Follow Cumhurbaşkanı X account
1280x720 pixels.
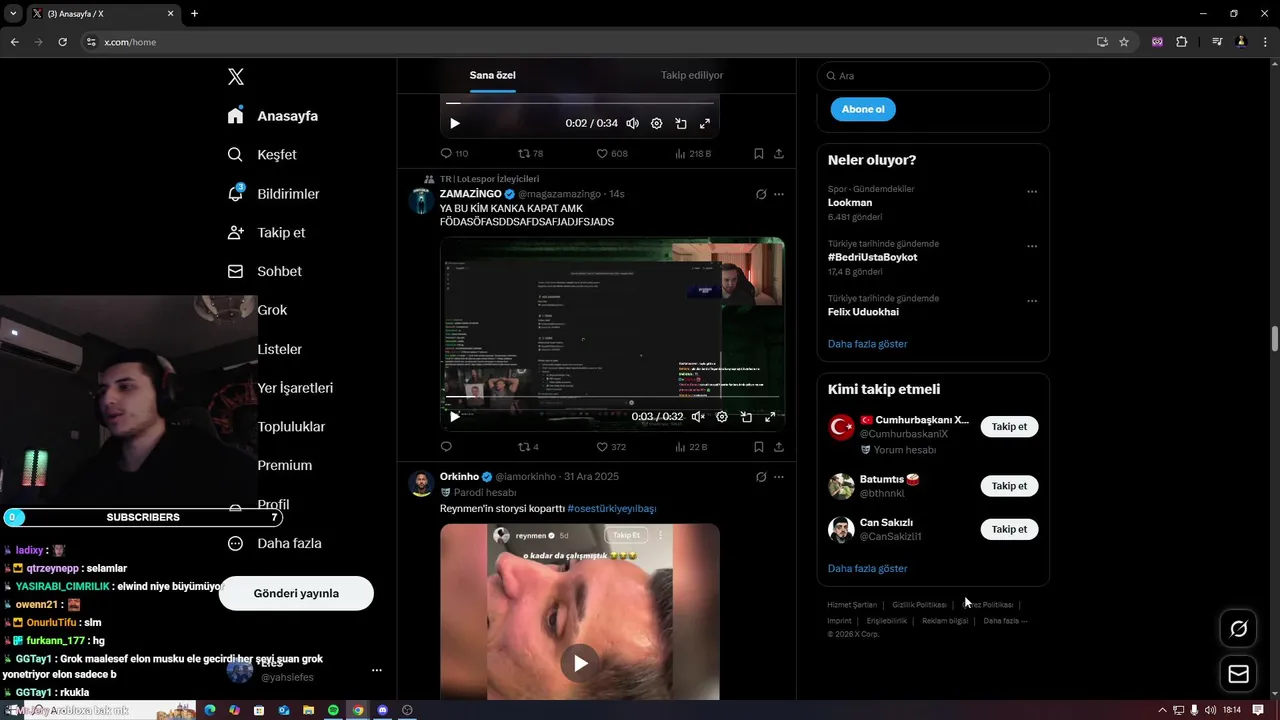[x=1009, y=427]
